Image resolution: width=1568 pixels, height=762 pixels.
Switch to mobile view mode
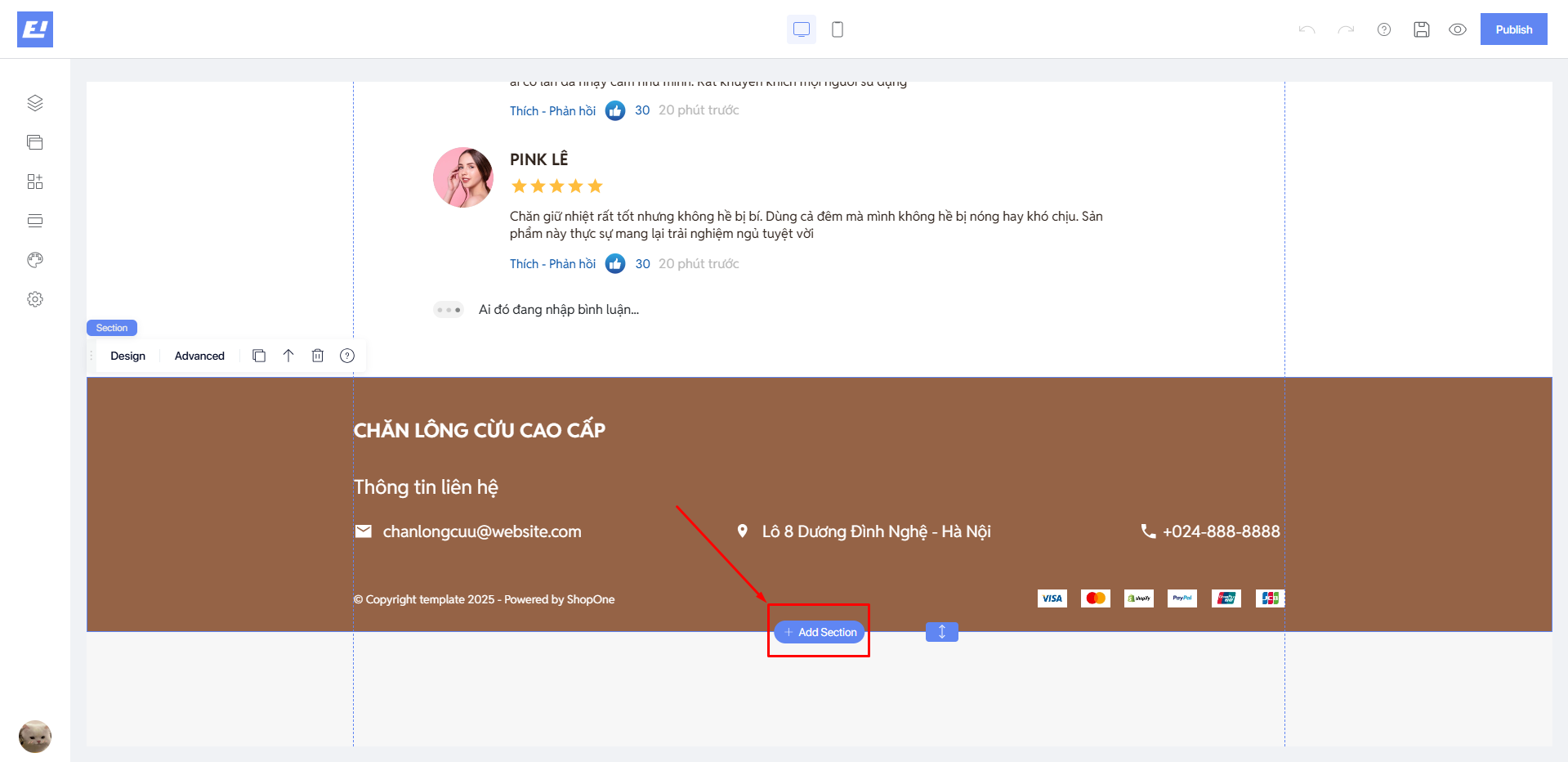[x=838, y=29]
